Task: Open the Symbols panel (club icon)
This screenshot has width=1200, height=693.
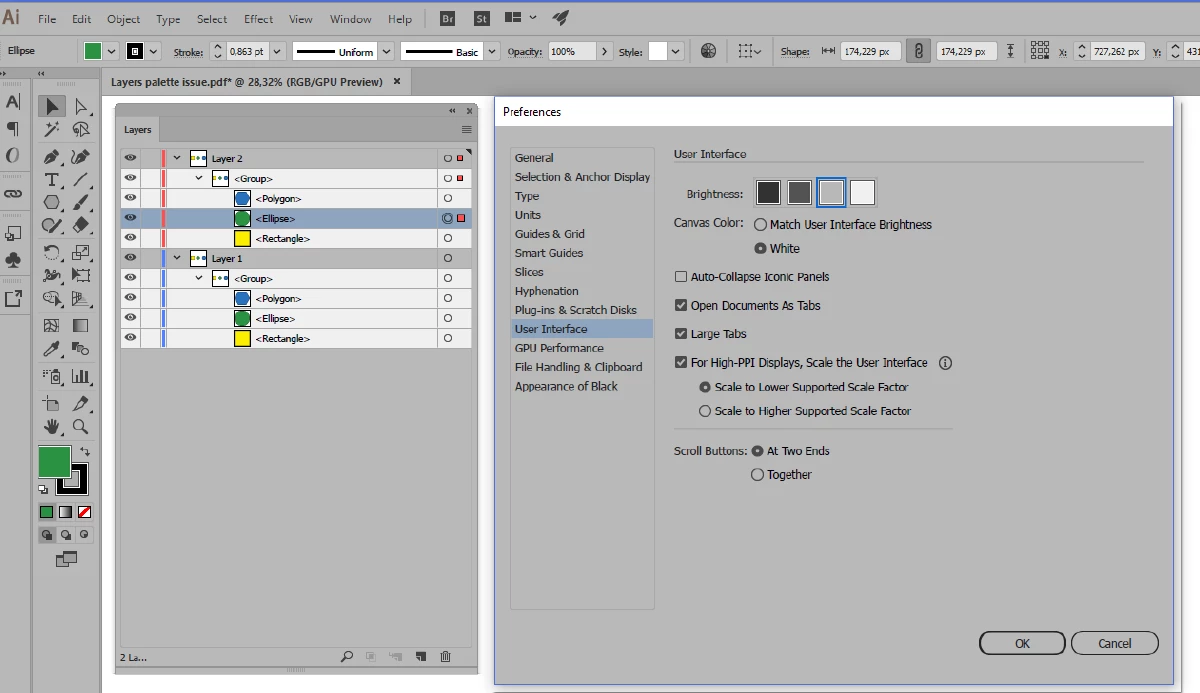Action: point(13,260)
